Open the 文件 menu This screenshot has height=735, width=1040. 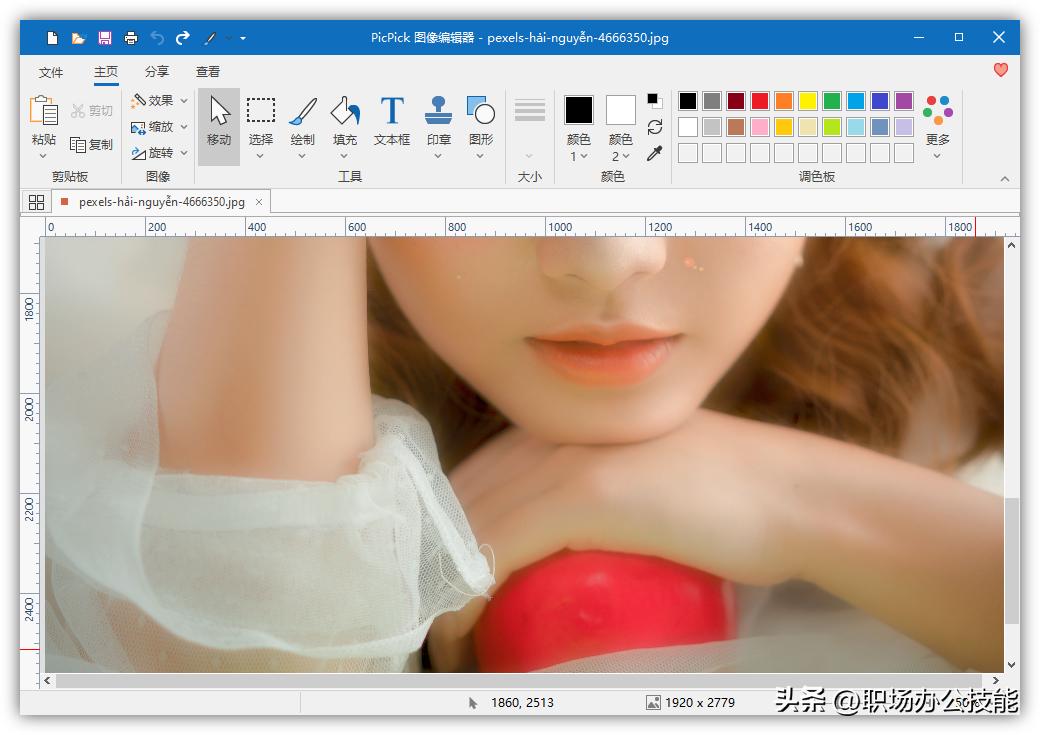51,72
